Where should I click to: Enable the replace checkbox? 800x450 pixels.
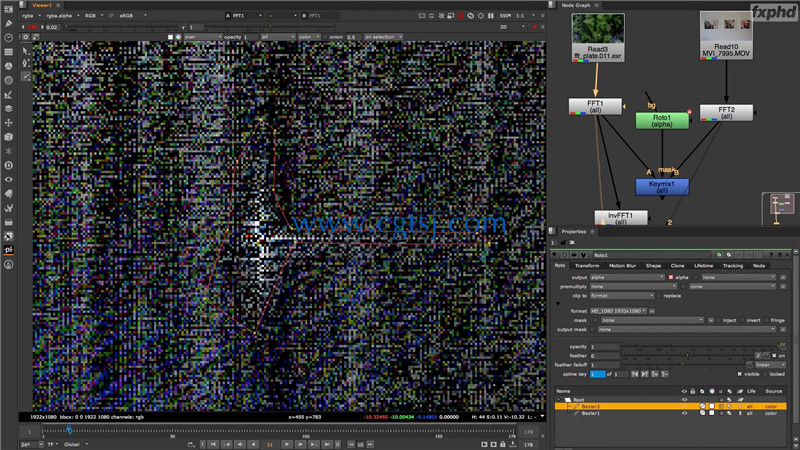tap(659, 295)
